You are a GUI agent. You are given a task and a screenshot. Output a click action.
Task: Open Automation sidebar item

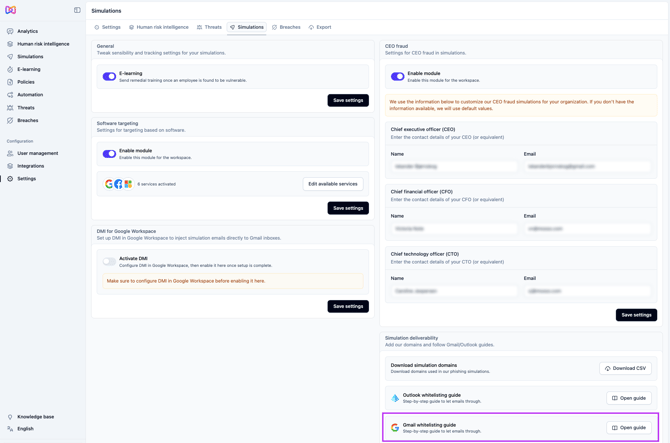pos(30,95)
